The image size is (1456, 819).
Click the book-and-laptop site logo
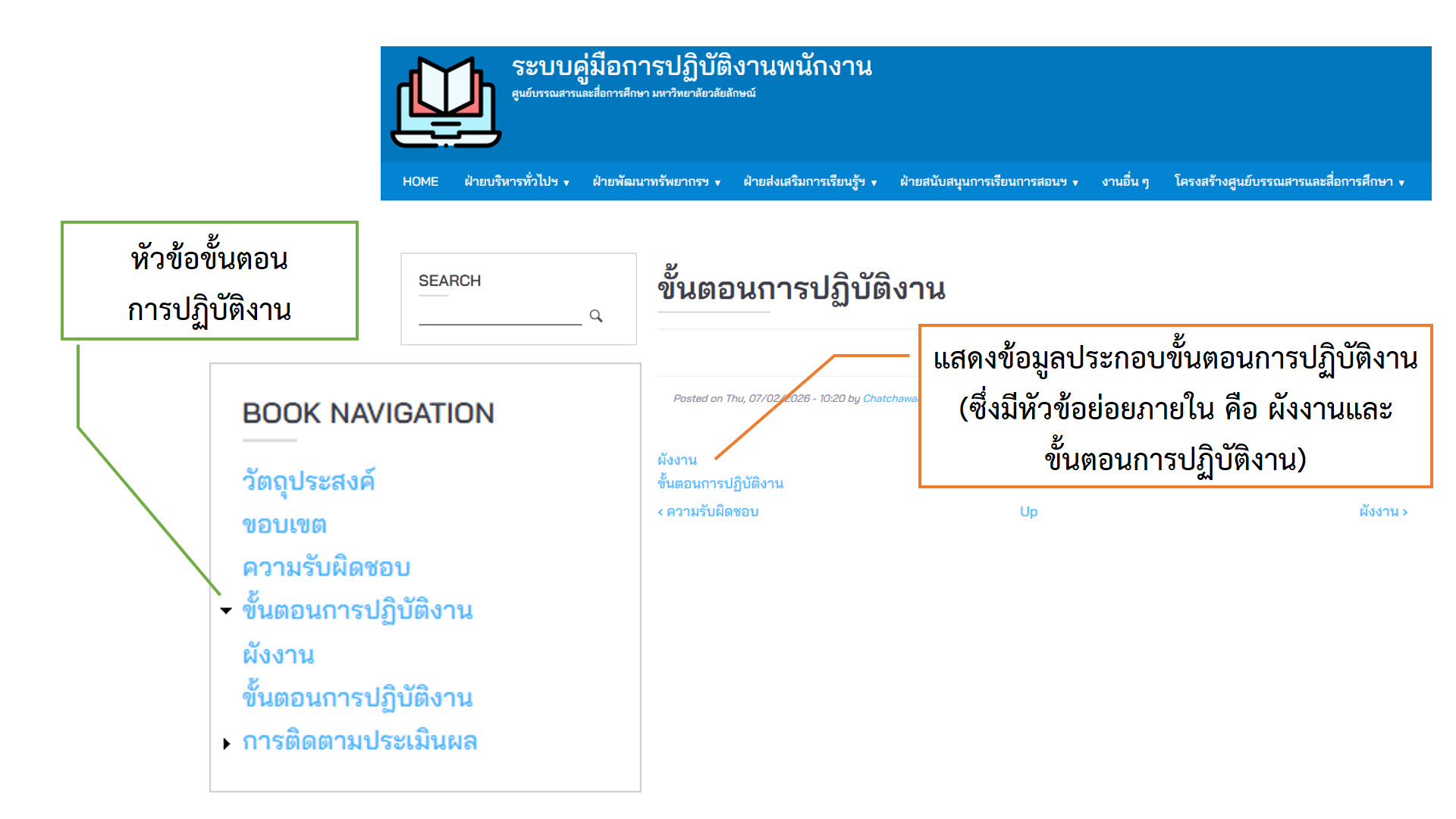(x=446, y=102)
